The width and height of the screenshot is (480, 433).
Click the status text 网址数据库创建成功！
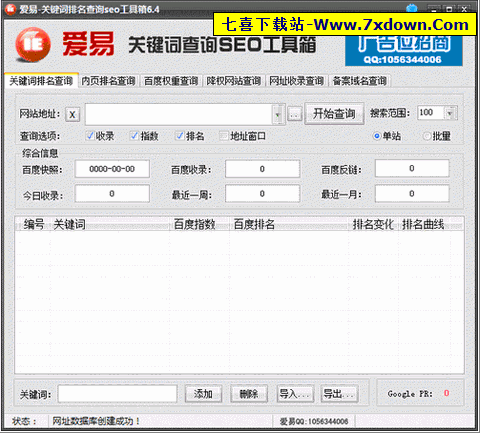(x=96, y=421)
